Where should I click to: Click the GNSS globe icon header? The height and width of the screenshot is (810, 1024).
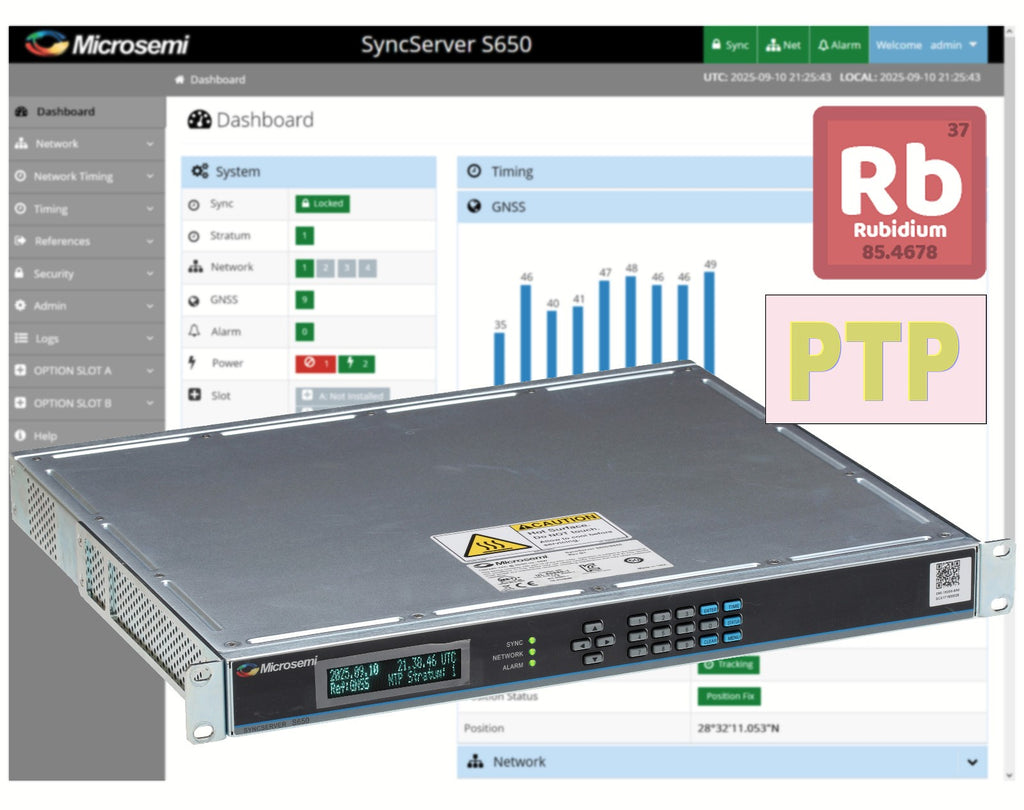pos(474,206)
